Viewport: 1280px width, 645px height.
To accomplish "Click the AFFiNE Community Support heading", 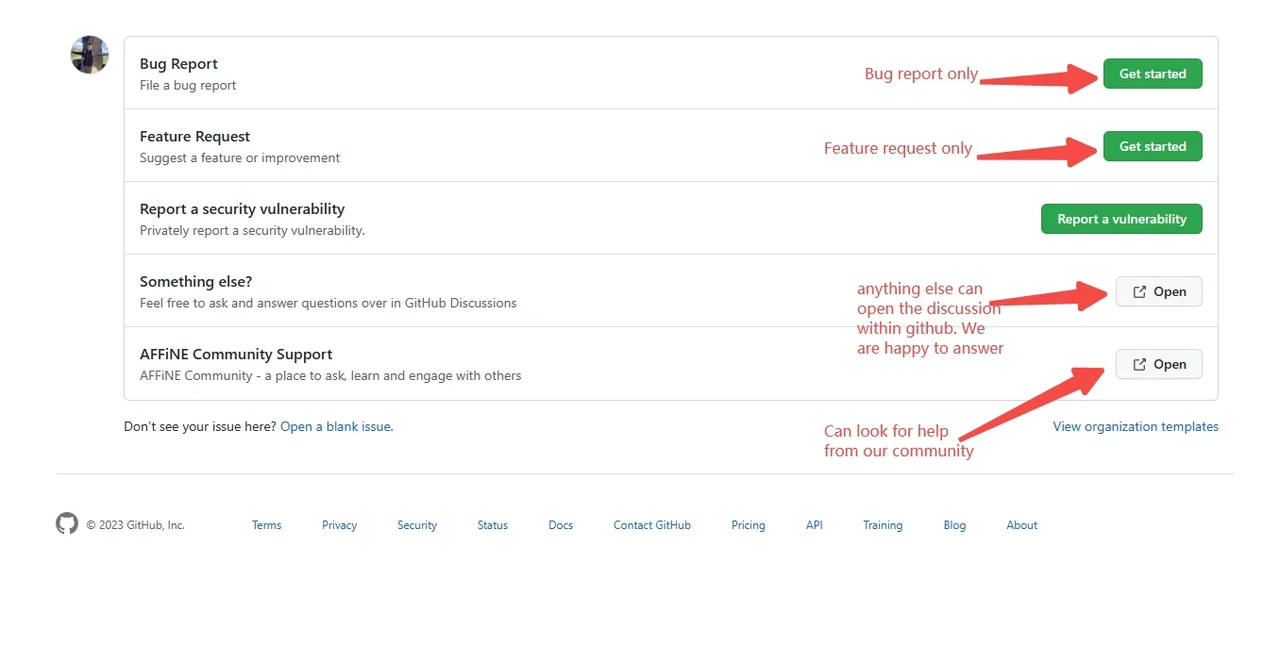I will (236, 354).
